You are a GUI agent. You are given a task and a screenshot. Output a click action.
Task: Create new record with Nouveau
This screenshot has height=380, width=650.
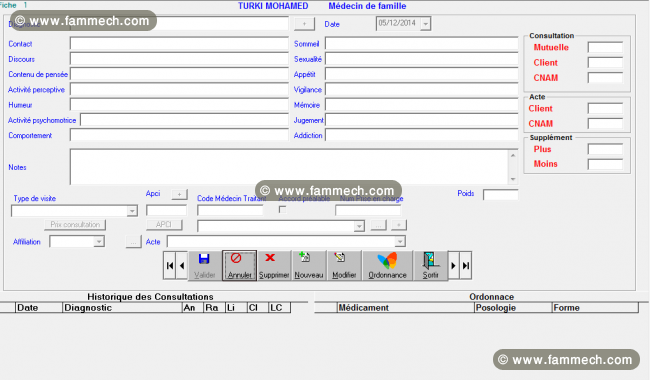tap(308, 266)
